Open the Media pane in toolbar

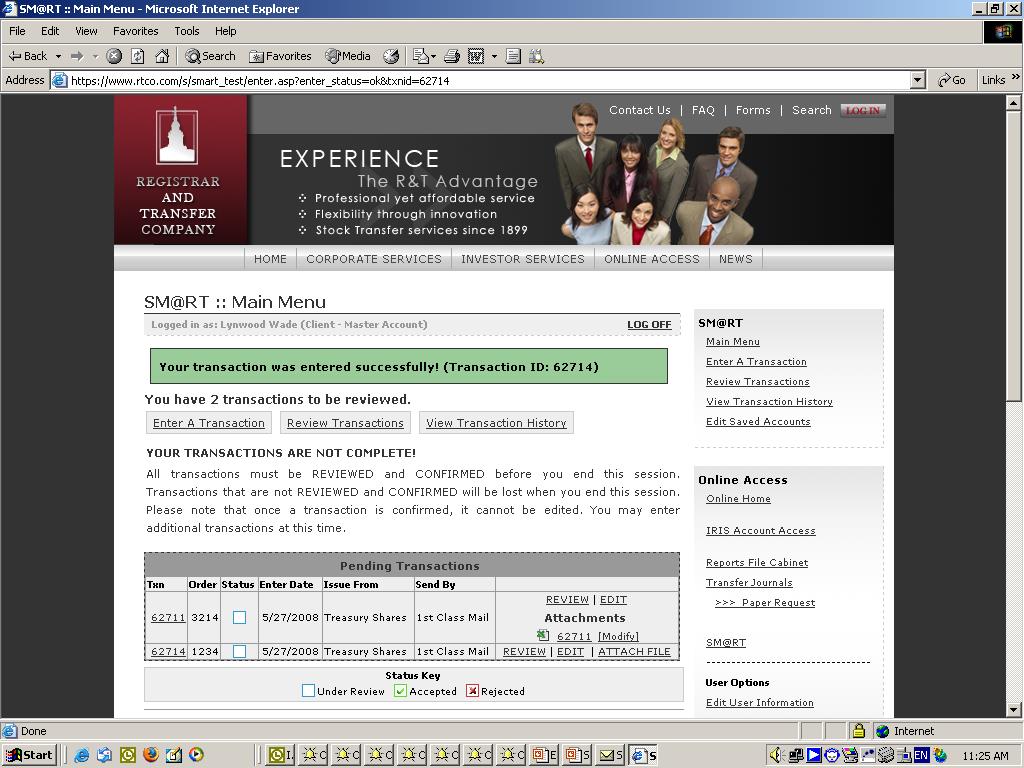pyautogui.click(x=347, y=56)
